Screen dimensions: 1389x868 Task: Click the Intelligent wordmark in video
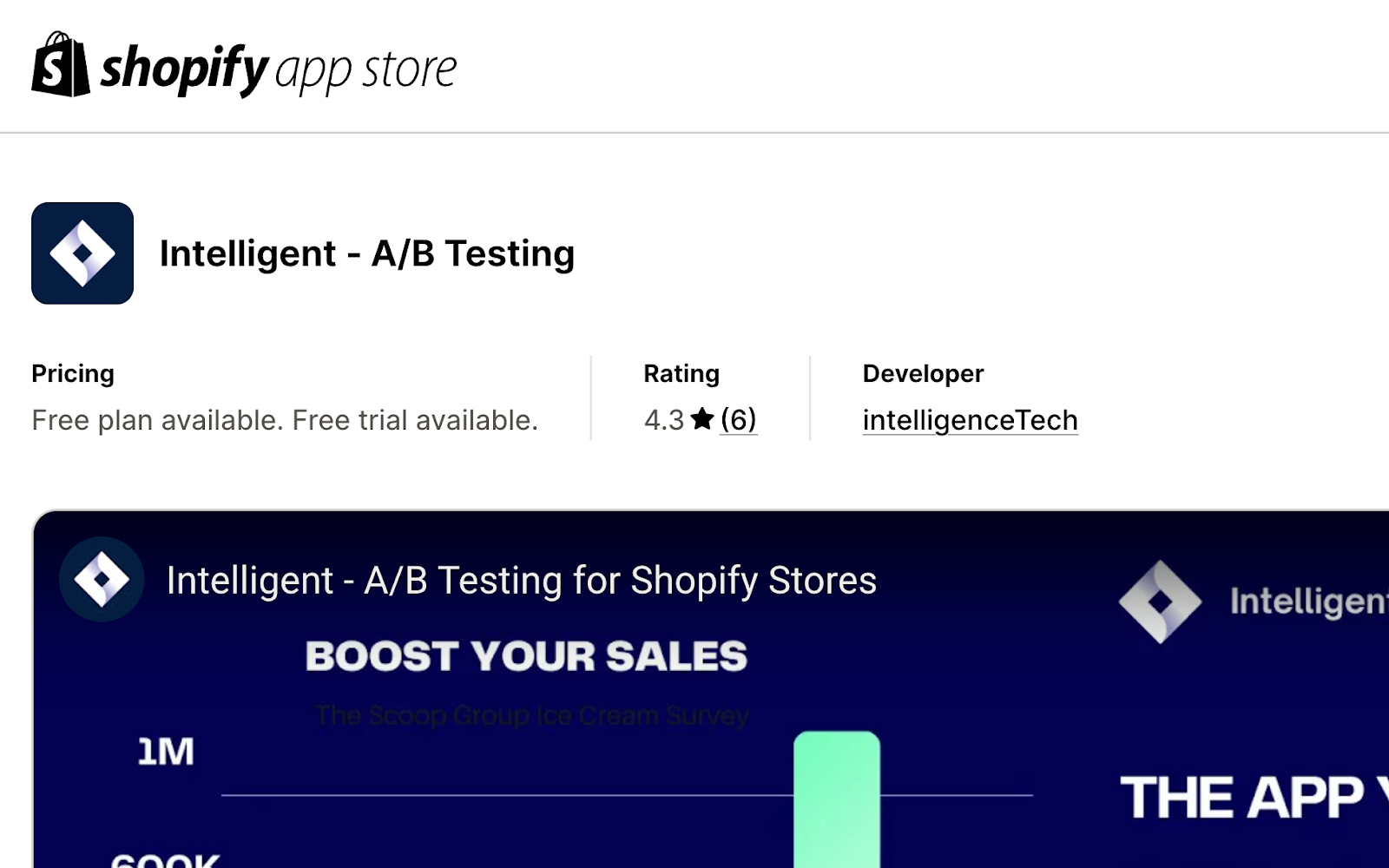pyautogui.click(x=1309, y=602)
